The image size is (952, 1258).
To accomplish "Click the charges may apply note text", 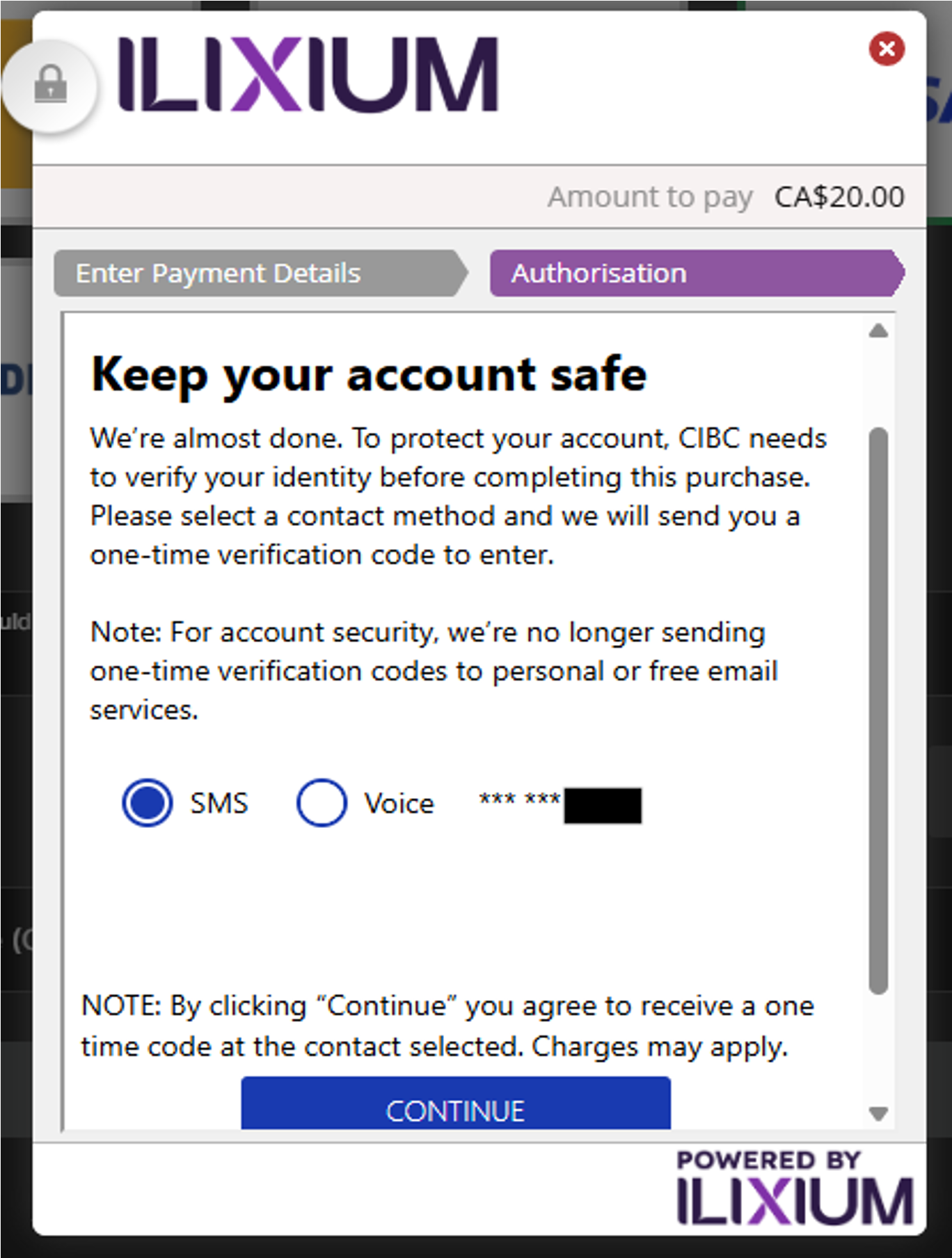I will [x=447, y=1026].
